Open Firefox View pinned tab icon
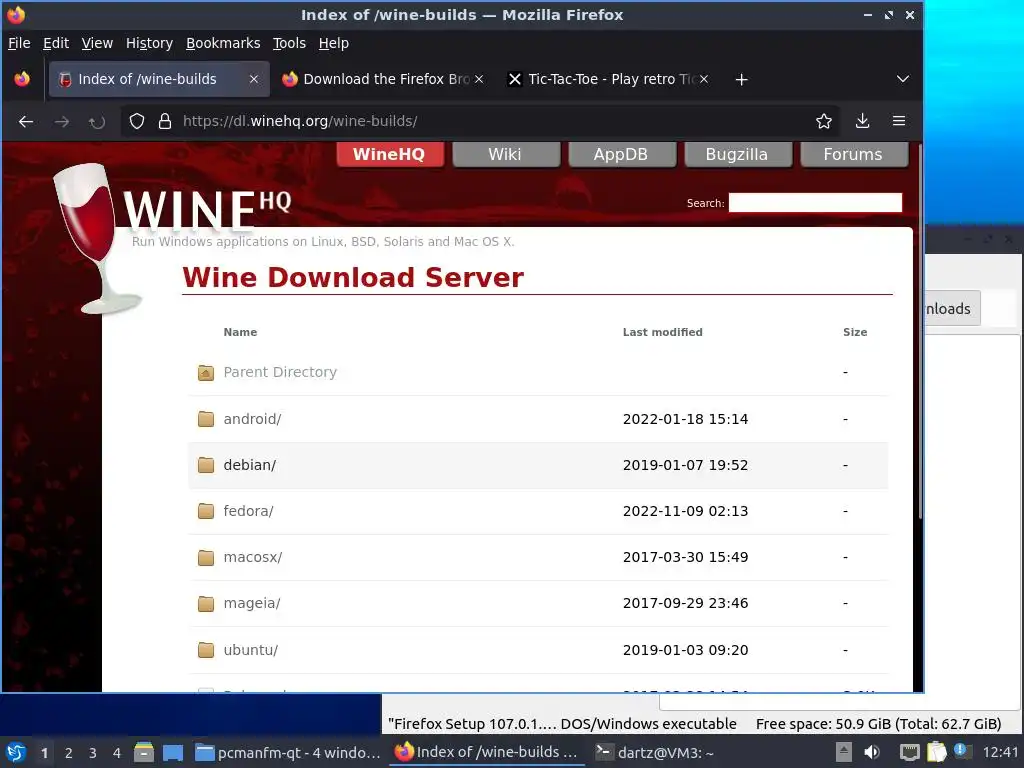Viewport: 1024px width, 768px height. click(x=22, y=79)
